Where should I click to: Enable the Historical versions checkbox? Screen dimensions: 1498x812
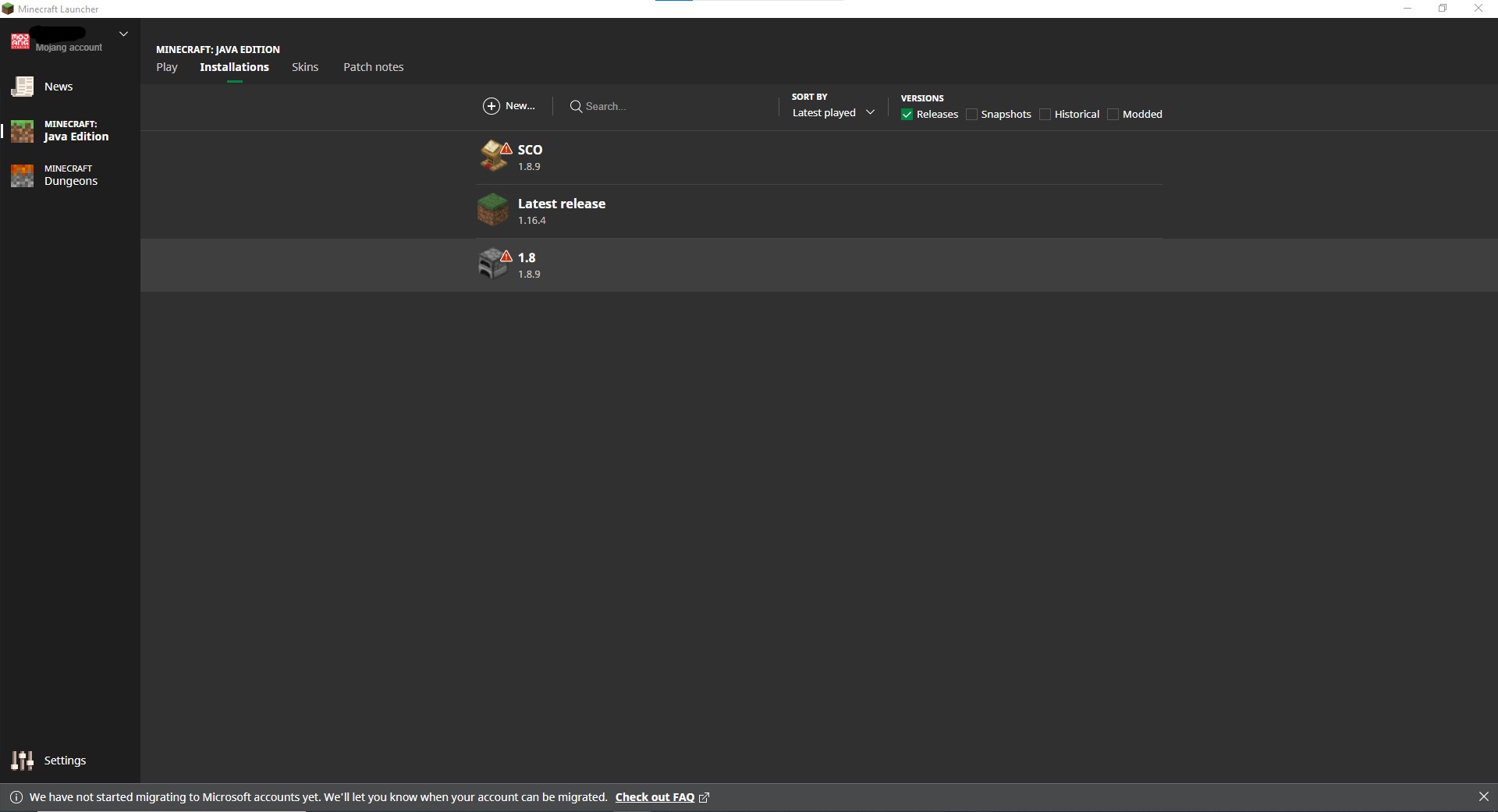point(1045,115)
